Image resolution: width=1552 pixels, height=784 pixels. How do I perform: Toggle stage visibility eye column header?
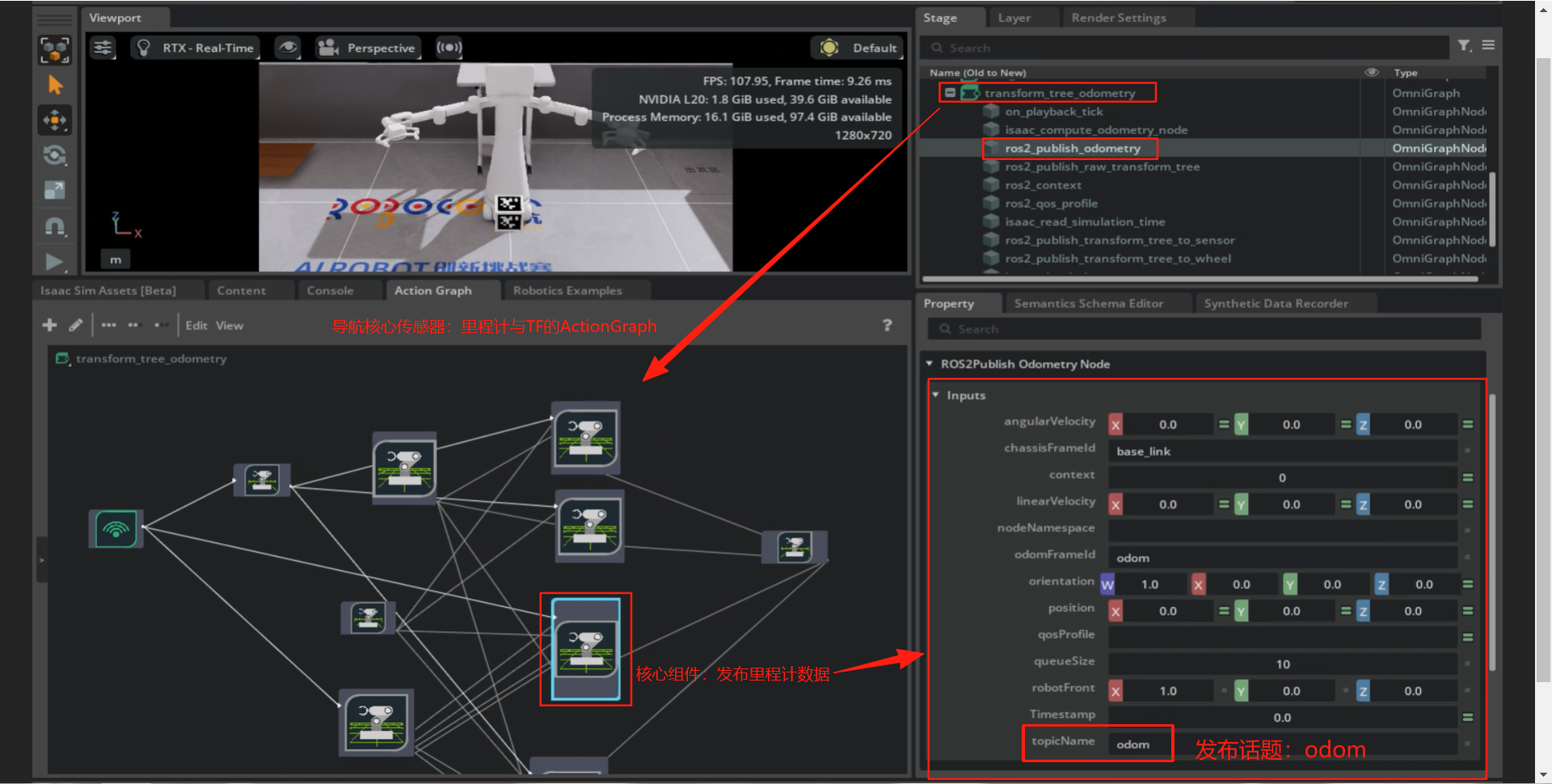pyautogui.click(x=1372, y=72)
